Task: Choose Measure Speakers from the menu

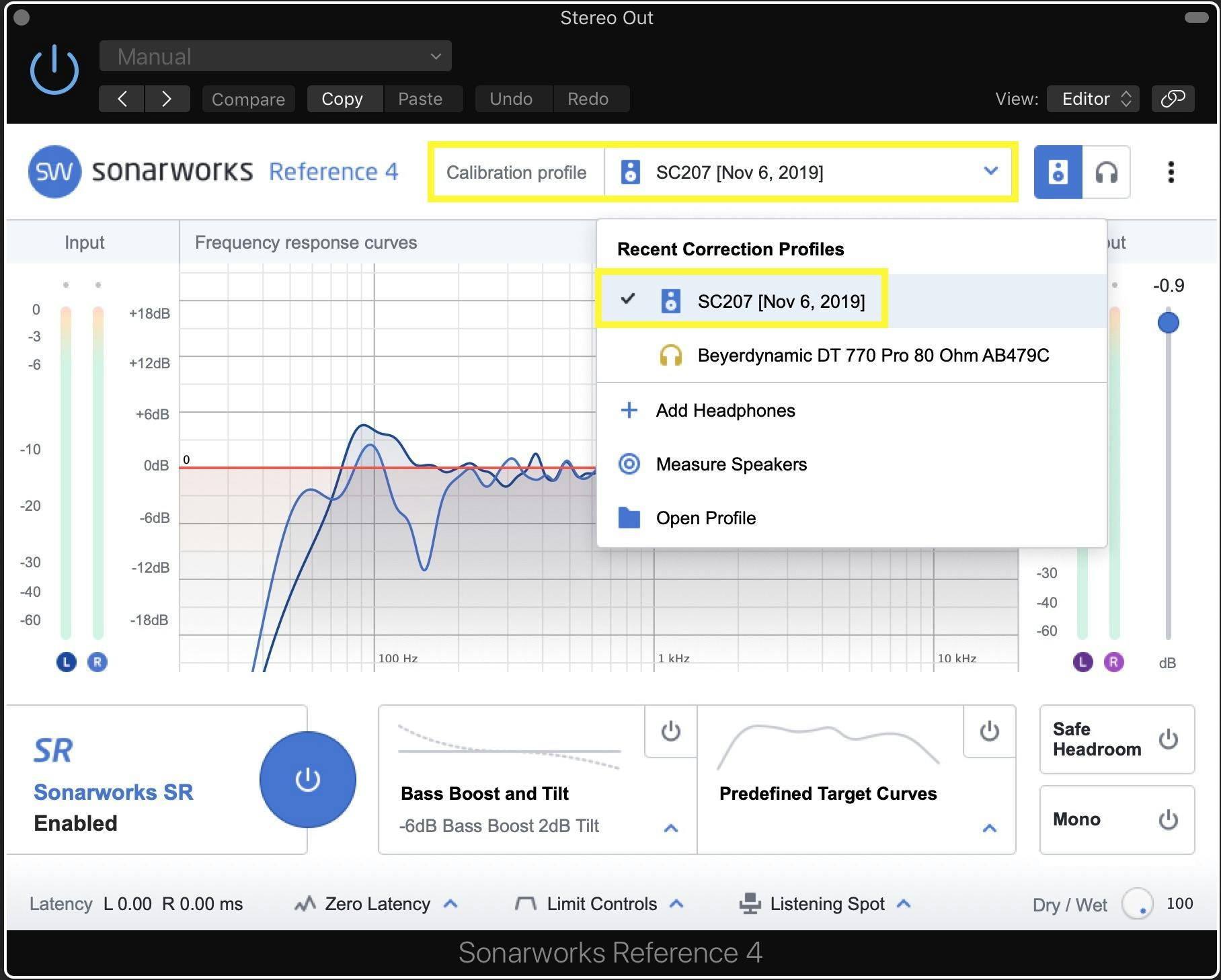Action: [x=731, y=464]
